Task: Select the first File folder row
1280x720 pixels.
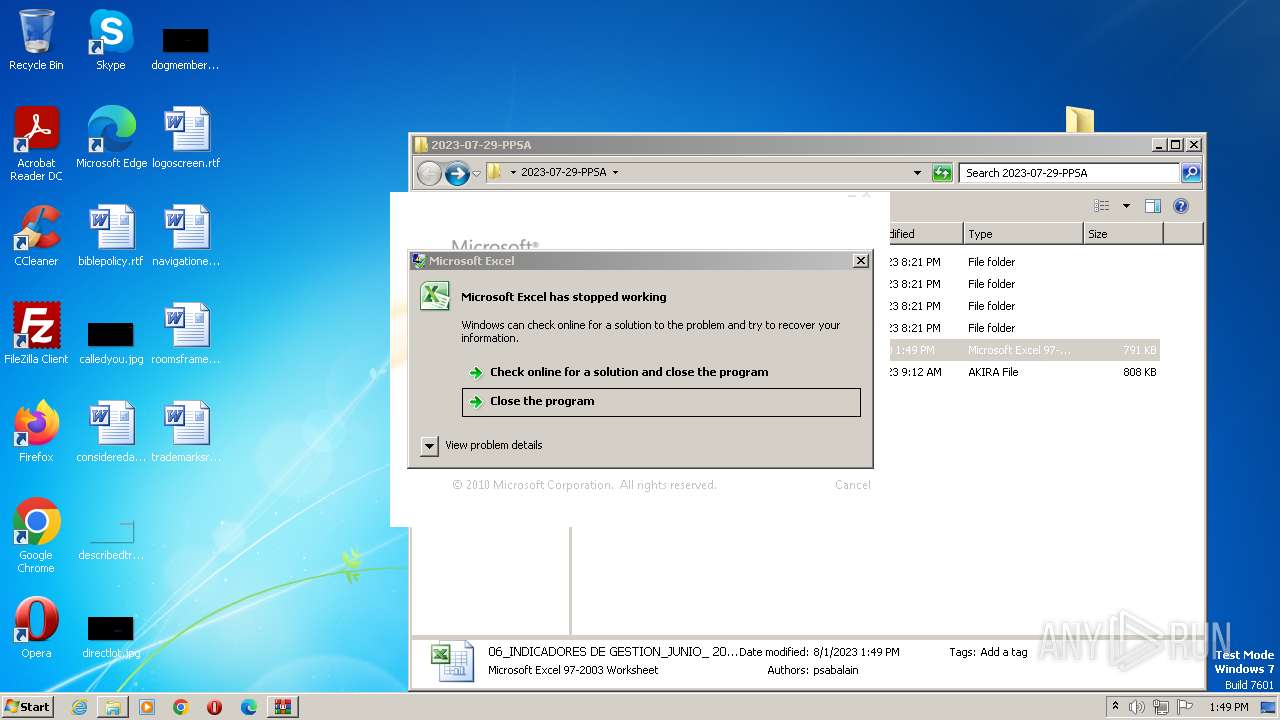Action: pos(1023,262)
